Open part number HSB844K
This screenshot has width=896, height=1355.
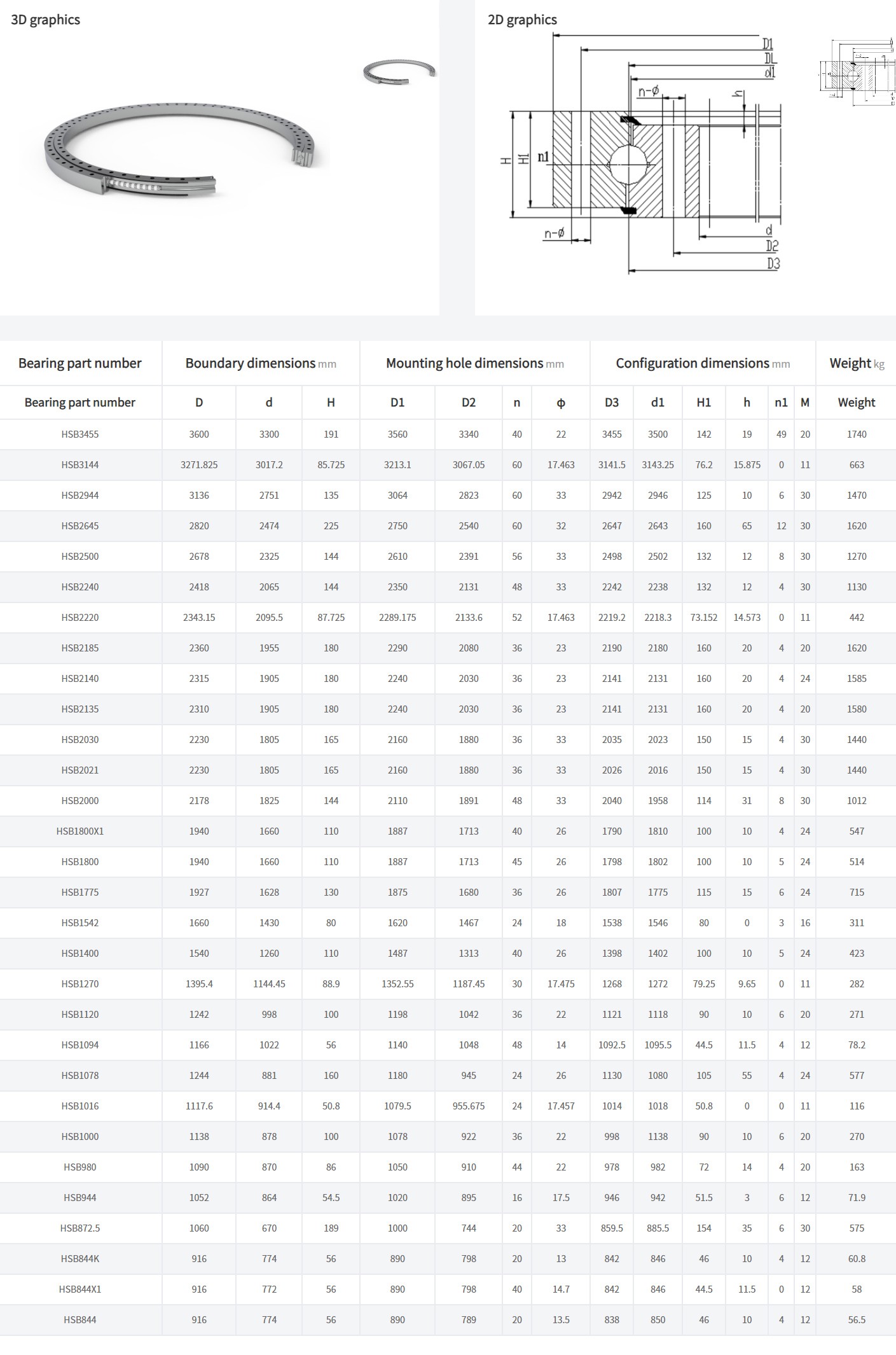click(80, 1259)
